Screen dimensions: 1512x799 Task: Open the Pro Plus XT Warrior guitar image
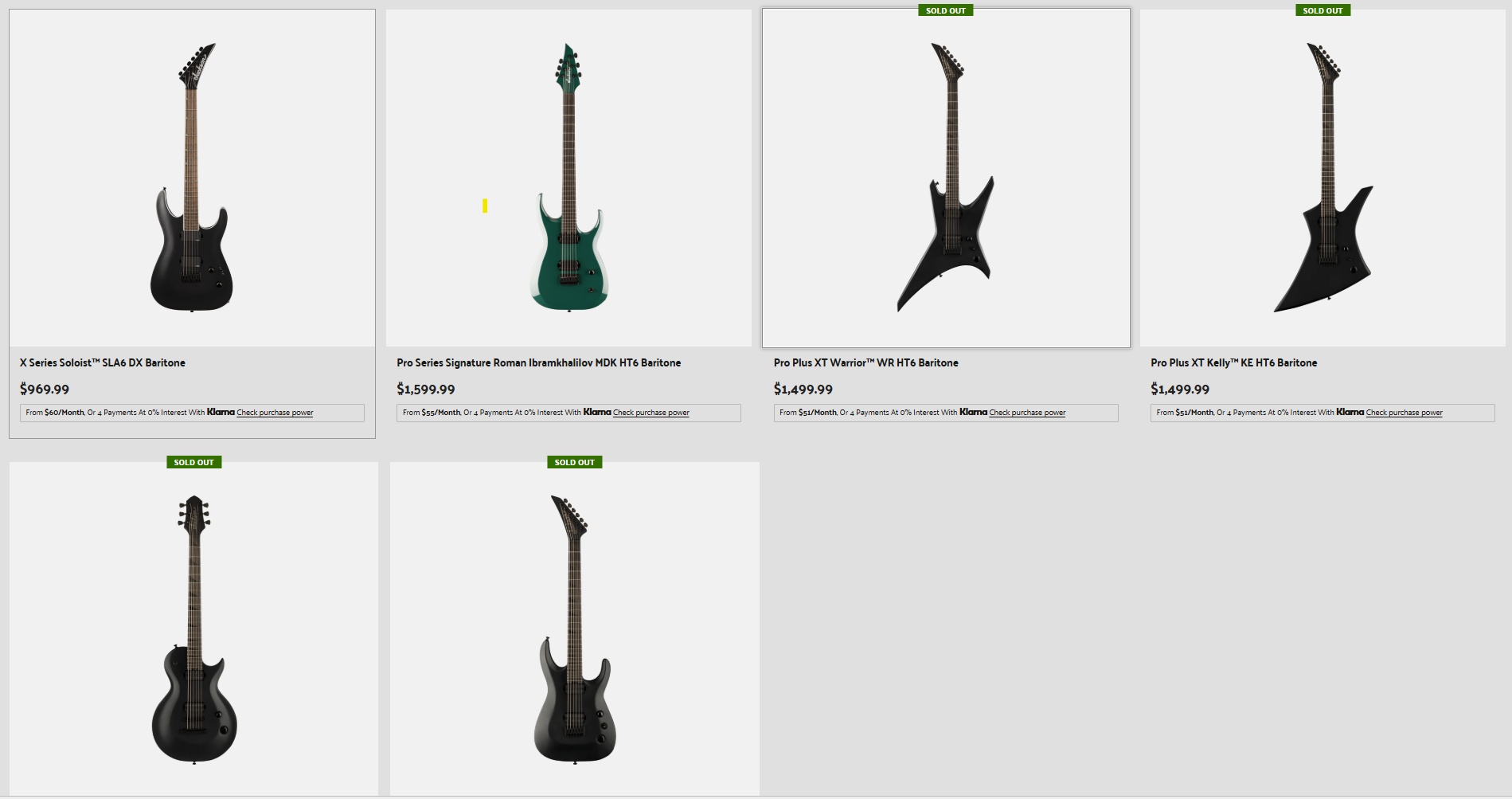tap(946, 178)
